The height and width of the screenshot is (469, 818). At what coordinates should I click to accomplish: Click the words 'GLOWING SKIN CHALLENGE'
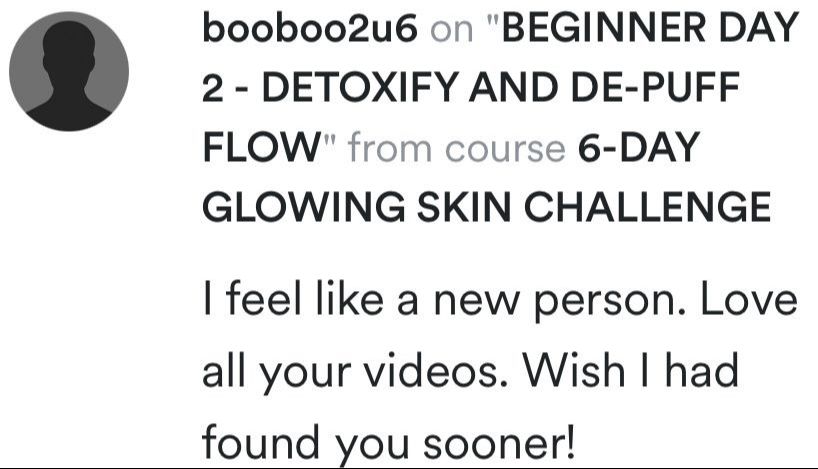(x=486, y=207)
